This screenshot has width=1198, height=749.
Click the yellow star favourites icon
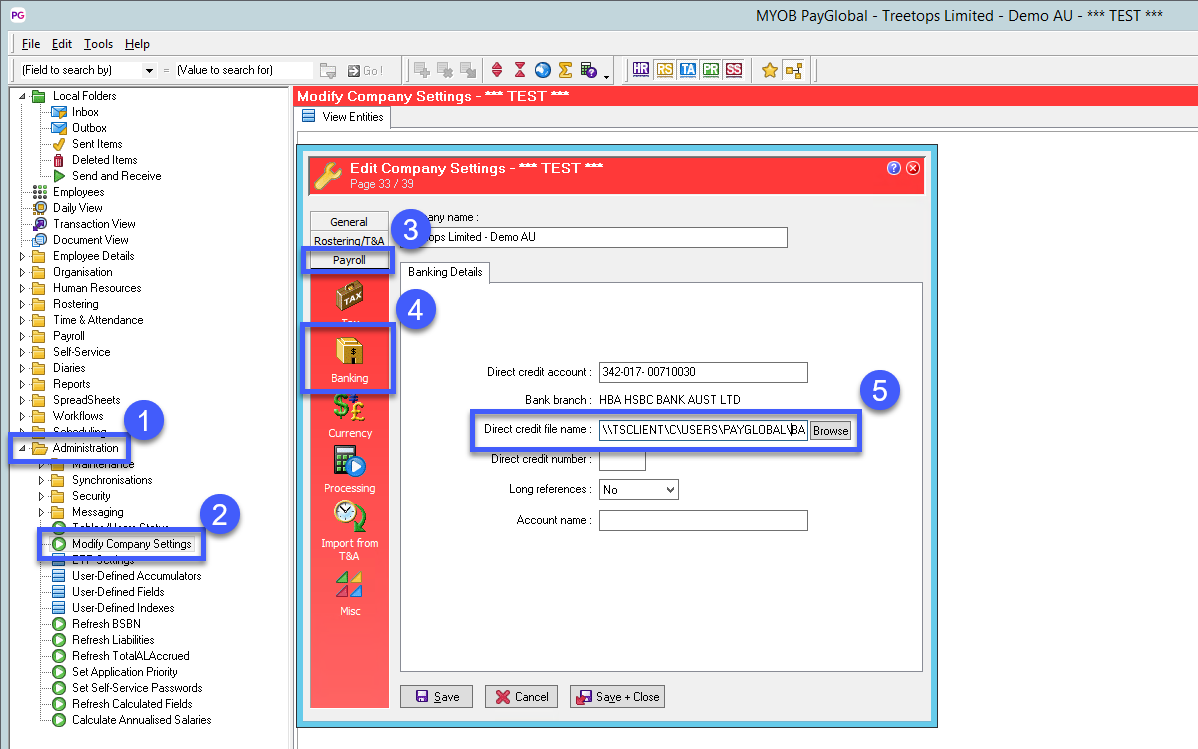pos(769,70)
